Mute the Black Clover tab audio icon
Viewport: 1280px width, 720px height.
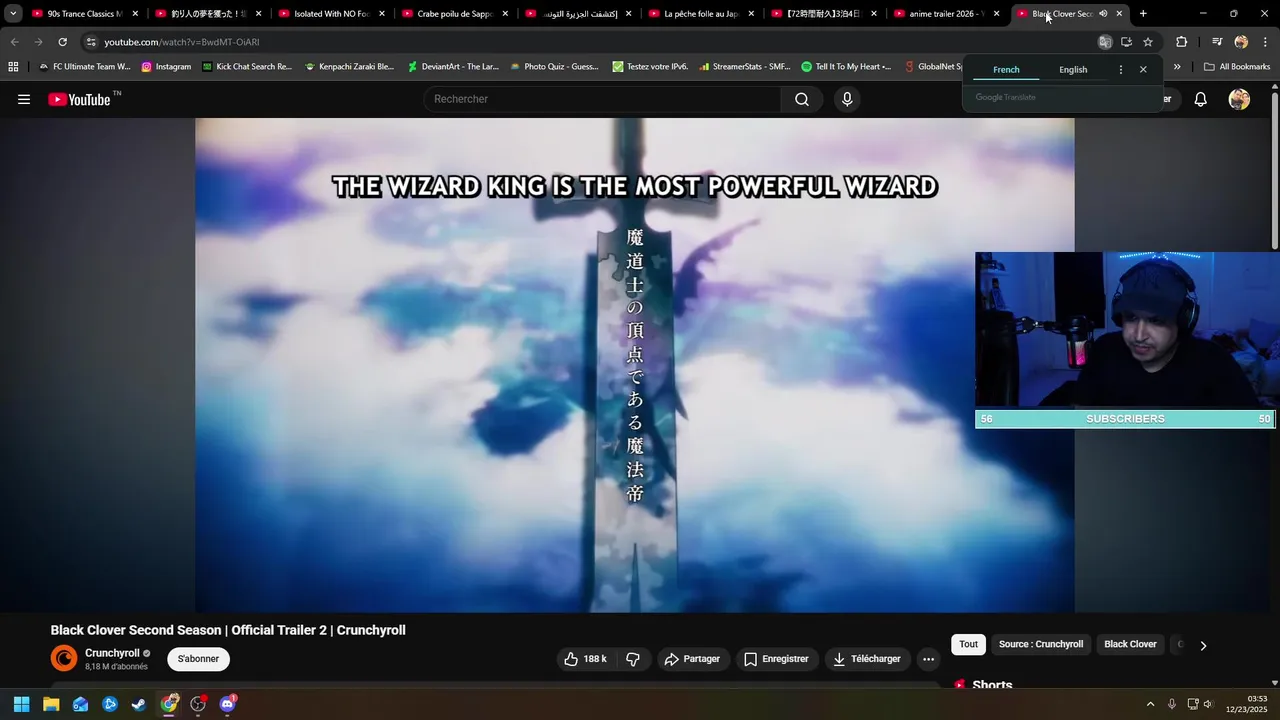pos(1103,14)
